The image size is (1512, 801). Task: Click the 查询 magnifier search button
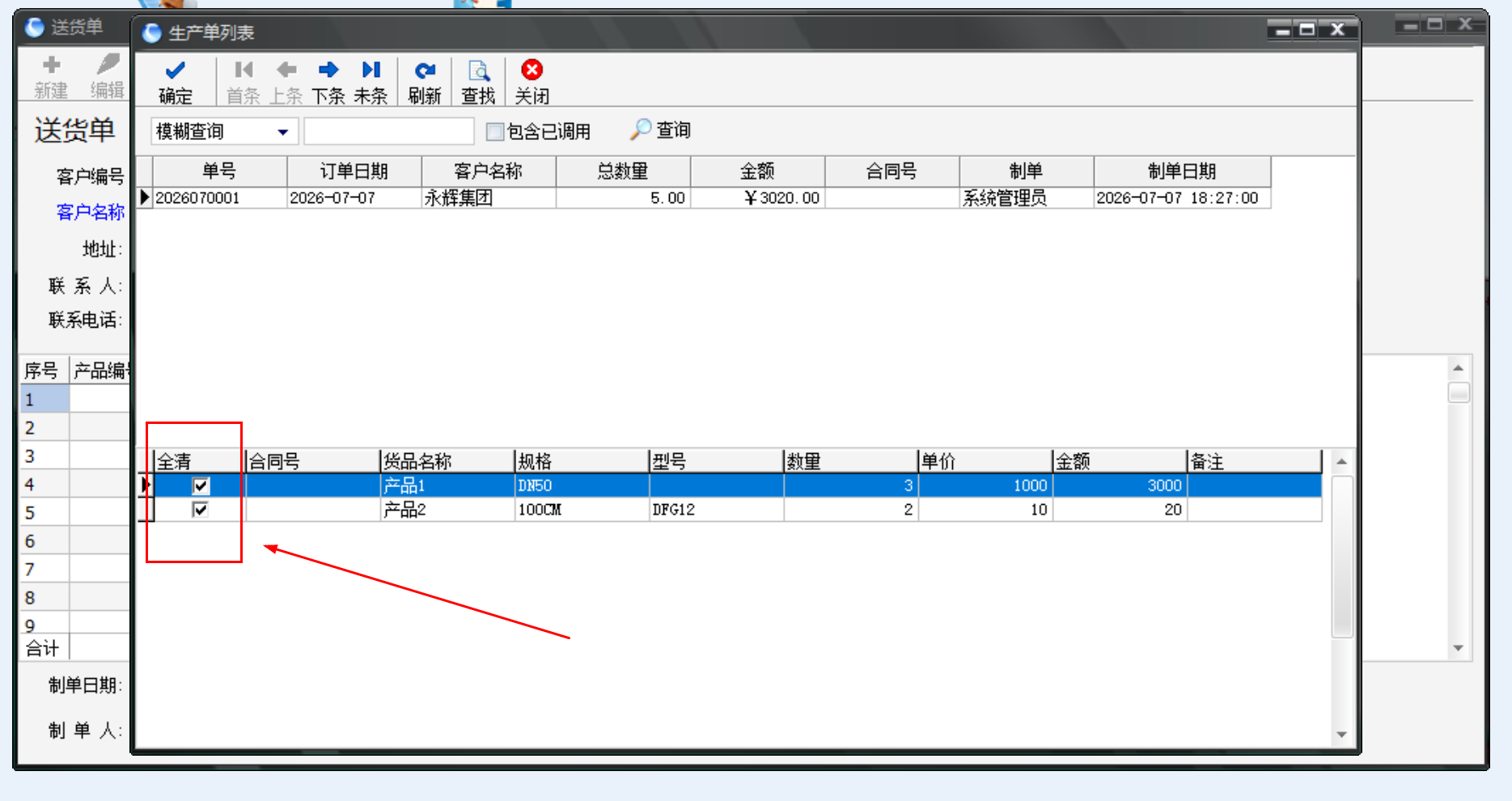click(x=661, y=129)
